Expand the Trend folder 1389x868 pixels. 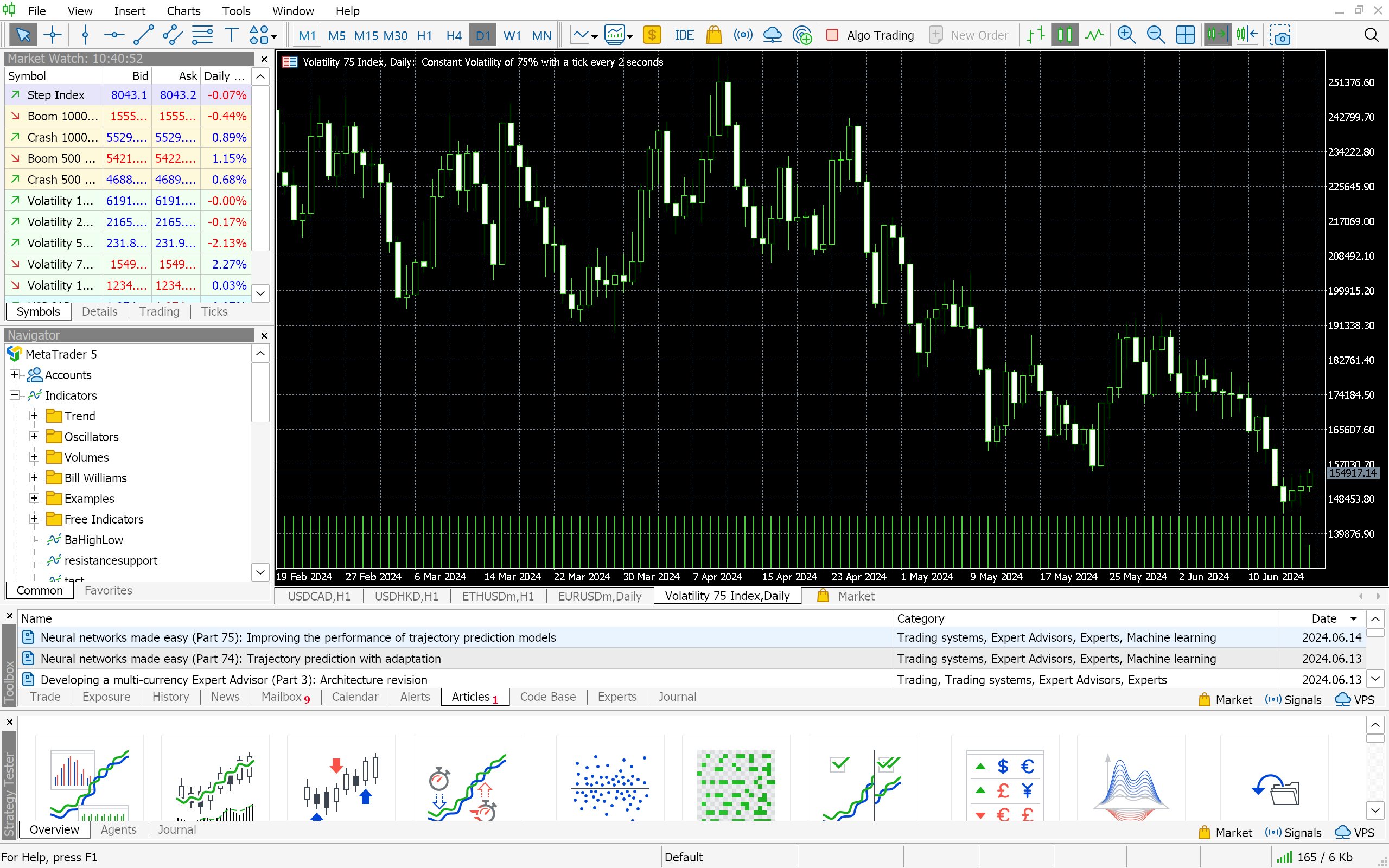pyautogui.click(x=34, y=416)
